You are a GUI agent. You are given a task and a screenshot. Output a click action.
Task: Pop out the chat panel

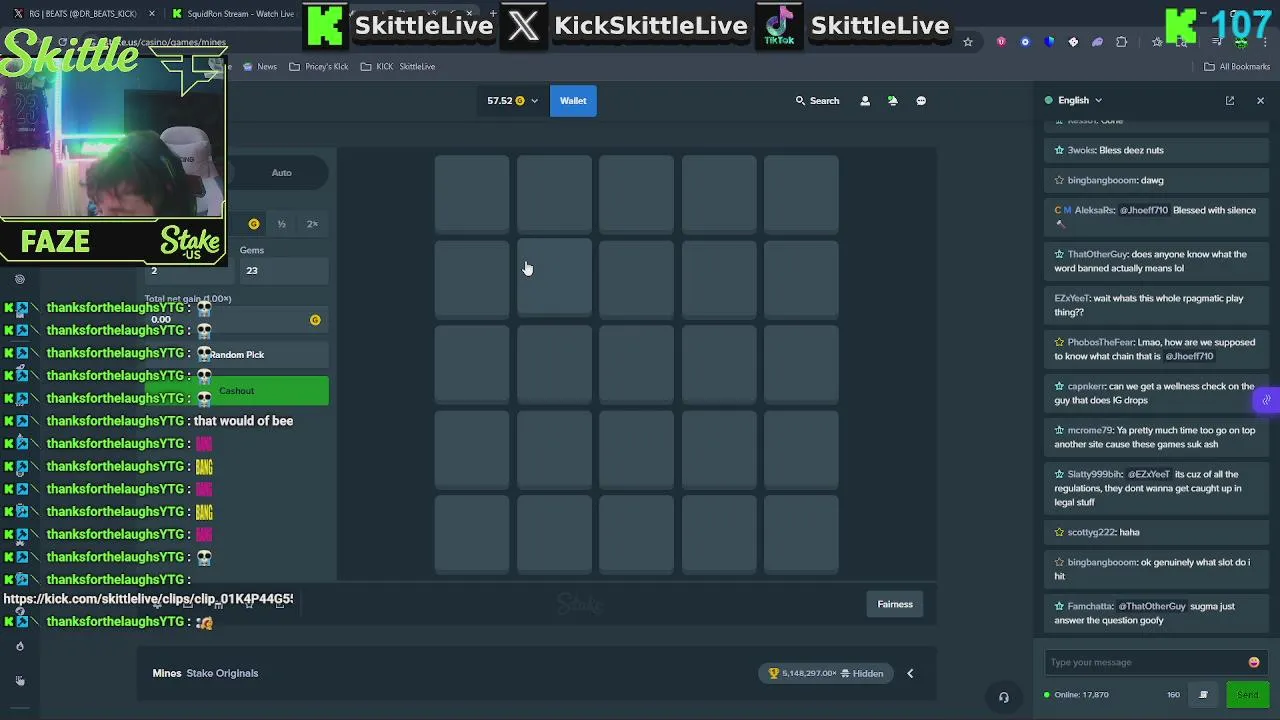pos(1230,101)
